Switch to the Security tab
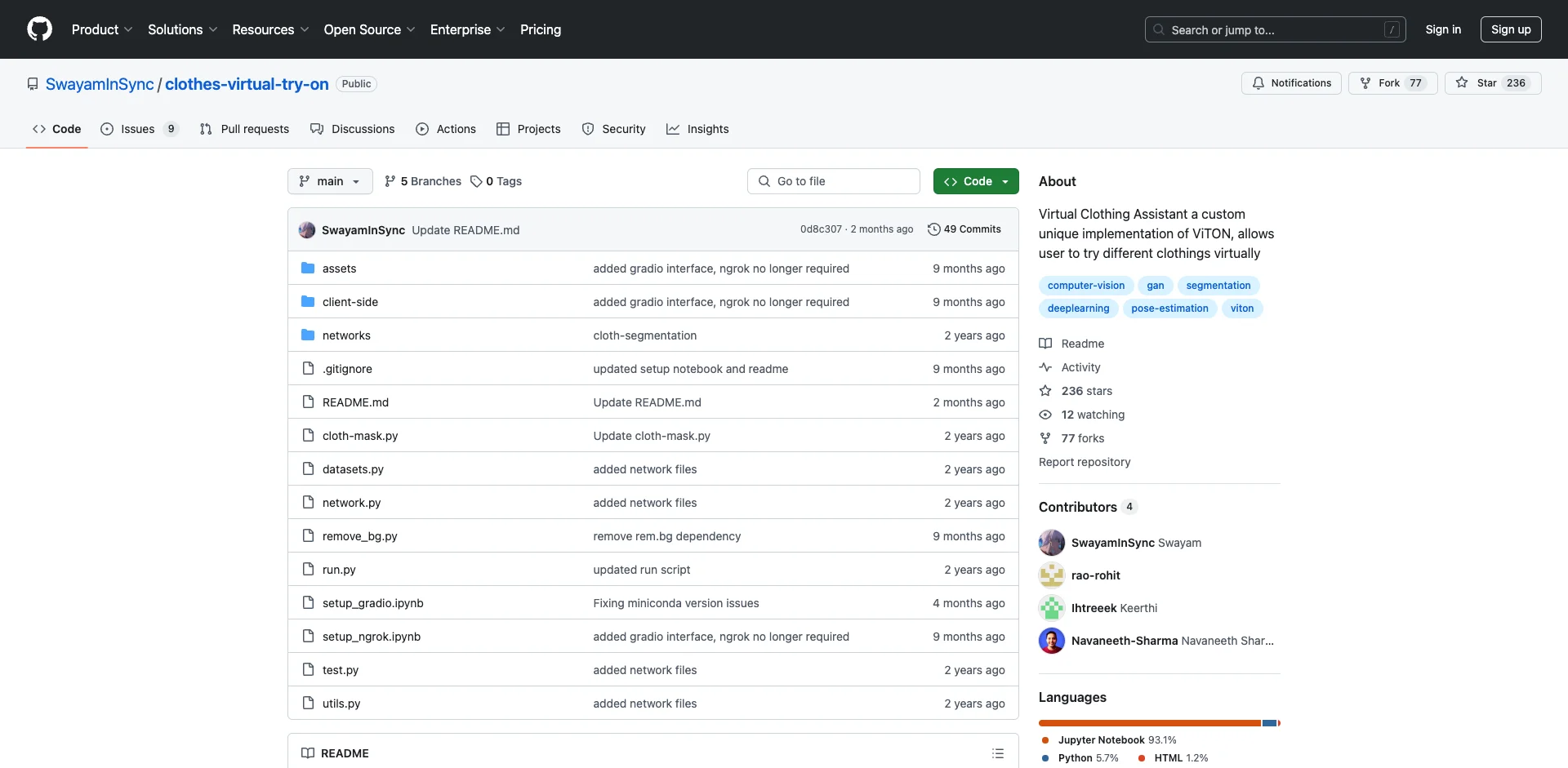1568x768 pixels. pyautogui.click(x=613, y=129)
